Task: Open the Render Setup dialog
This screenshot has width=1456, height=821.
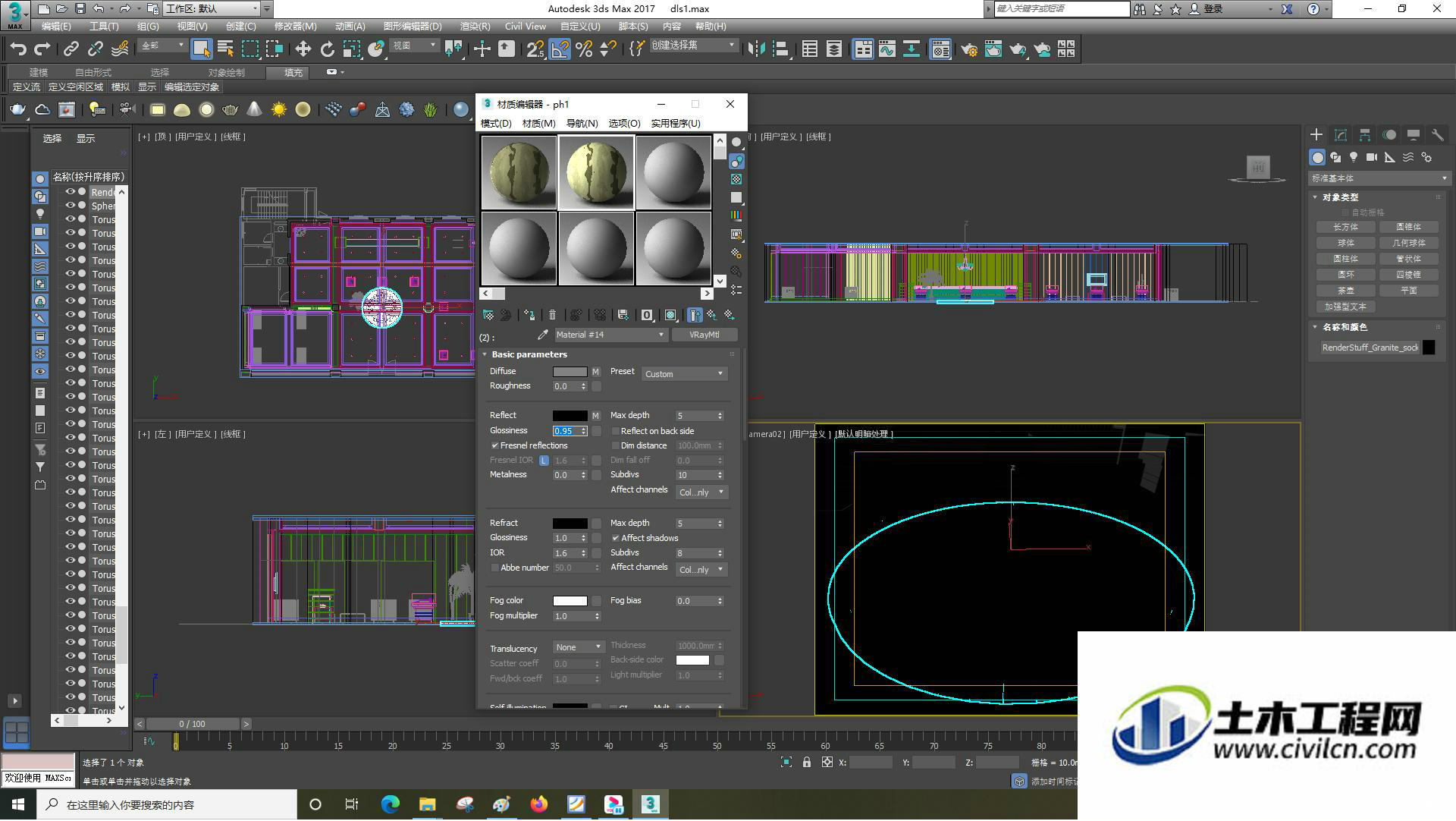Action: tap(968, 49)
